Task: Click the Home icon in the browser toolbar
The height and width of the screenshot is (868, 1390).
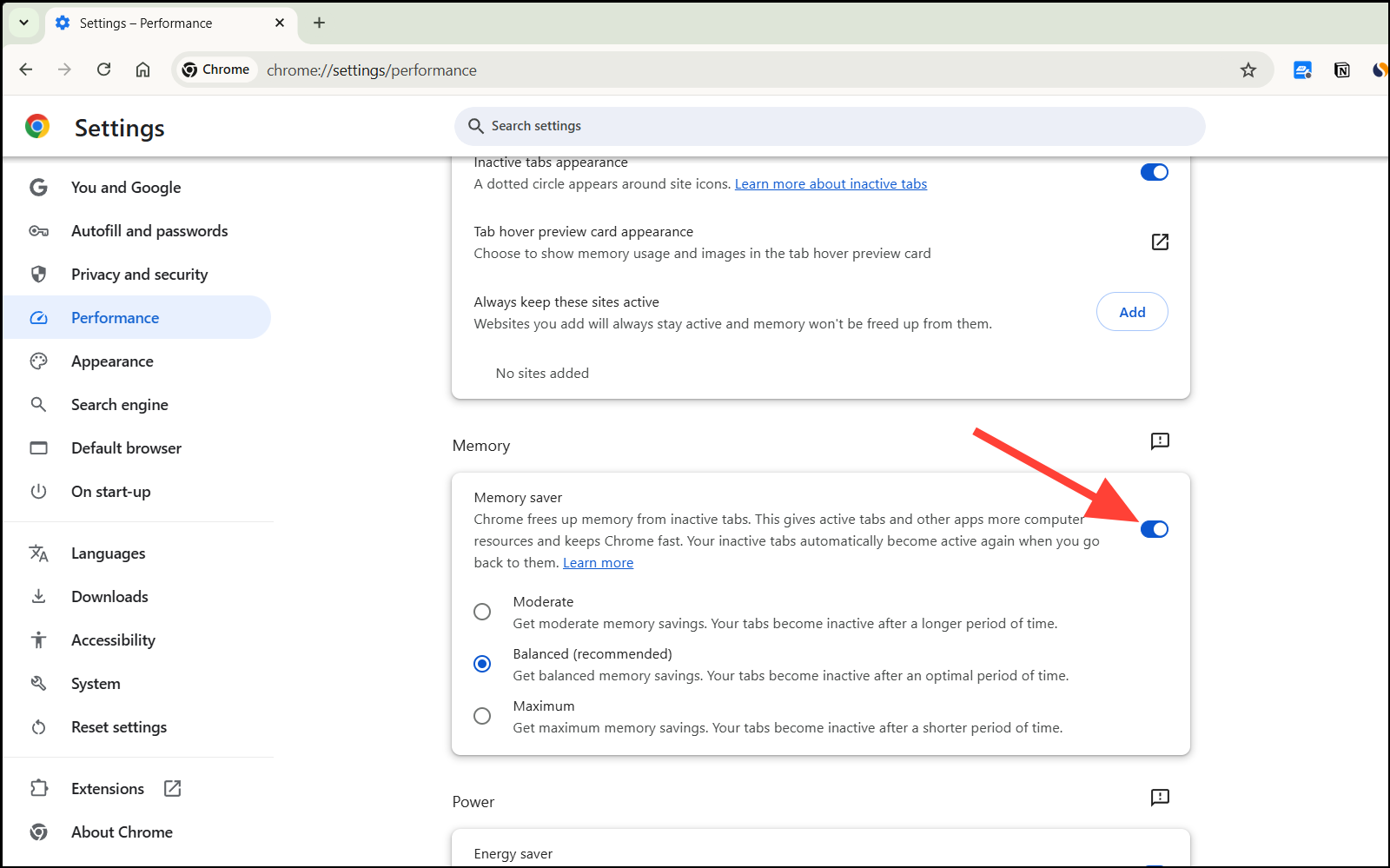Action: click(142, 70)
